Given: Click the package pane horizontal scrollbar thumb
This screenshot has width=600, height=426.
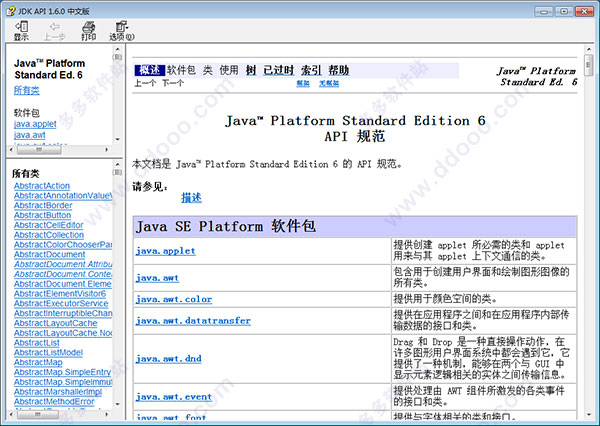Looking at the screenshot, I should click(39, 150).
